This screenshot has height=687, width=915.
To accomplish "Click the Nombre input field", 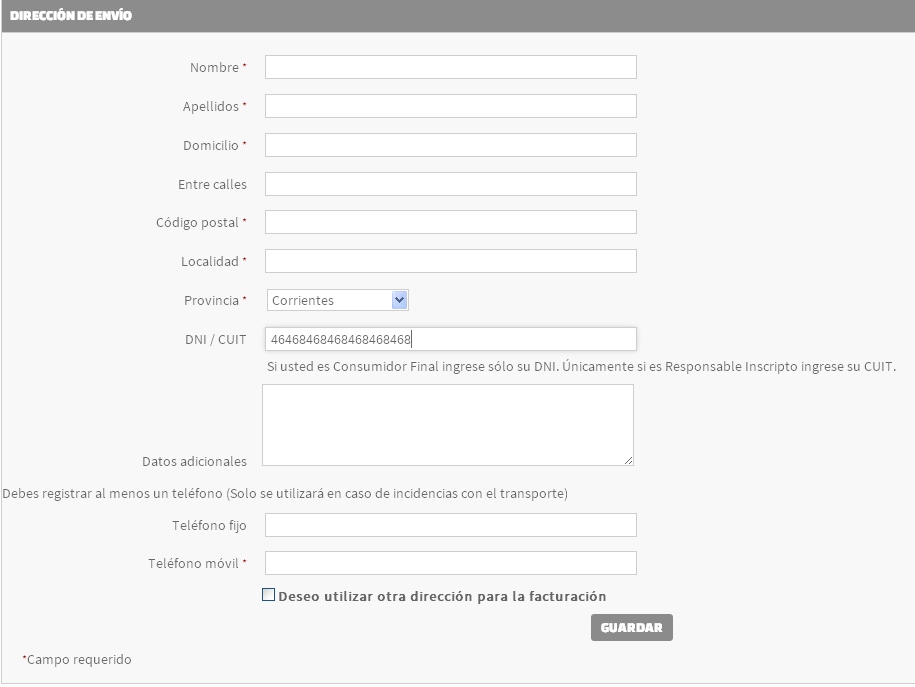I will 450,67.
